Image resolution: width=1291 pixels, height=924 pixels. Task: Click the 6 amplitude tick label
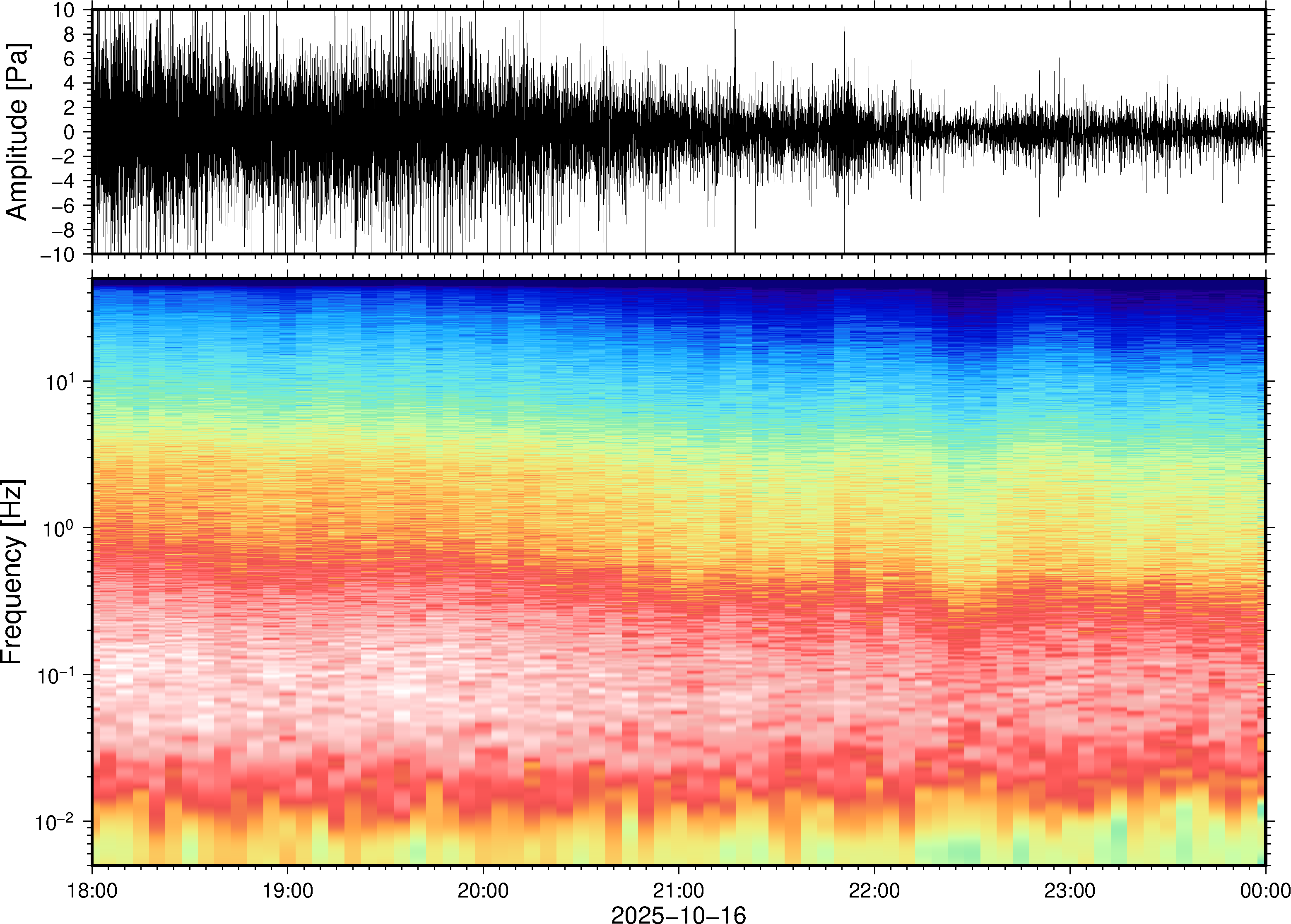click(69, 59)
